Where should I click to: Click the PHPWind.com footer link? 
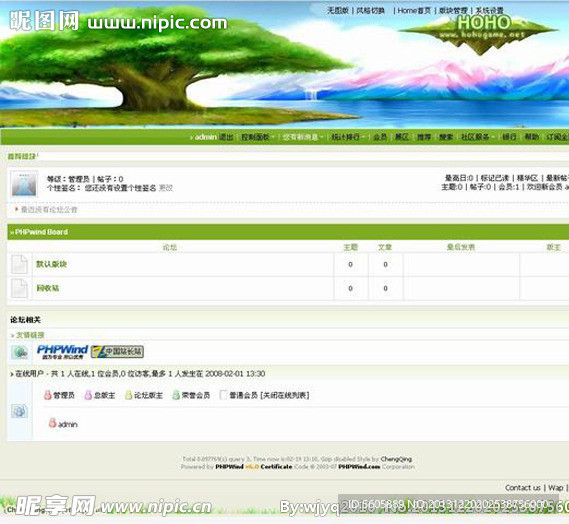(x=359, y=467)
